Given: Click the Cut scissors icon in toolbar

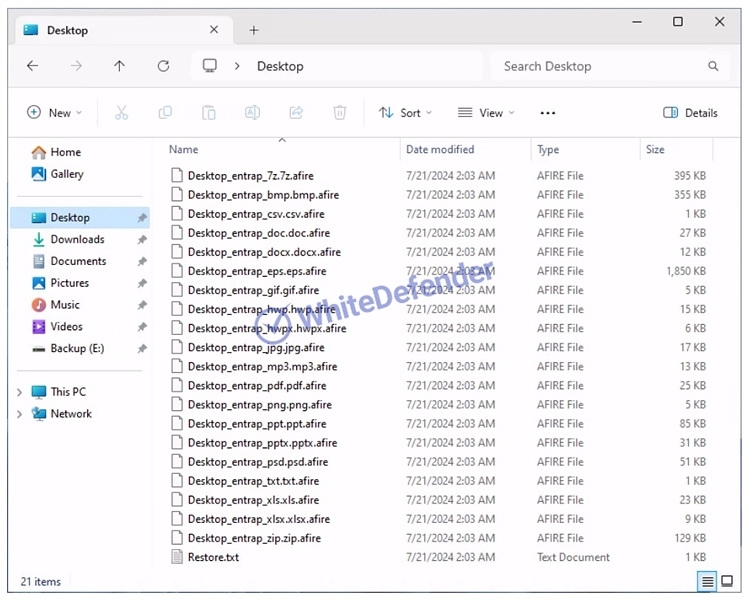Looking at the screenshot, I should point(121,113).
